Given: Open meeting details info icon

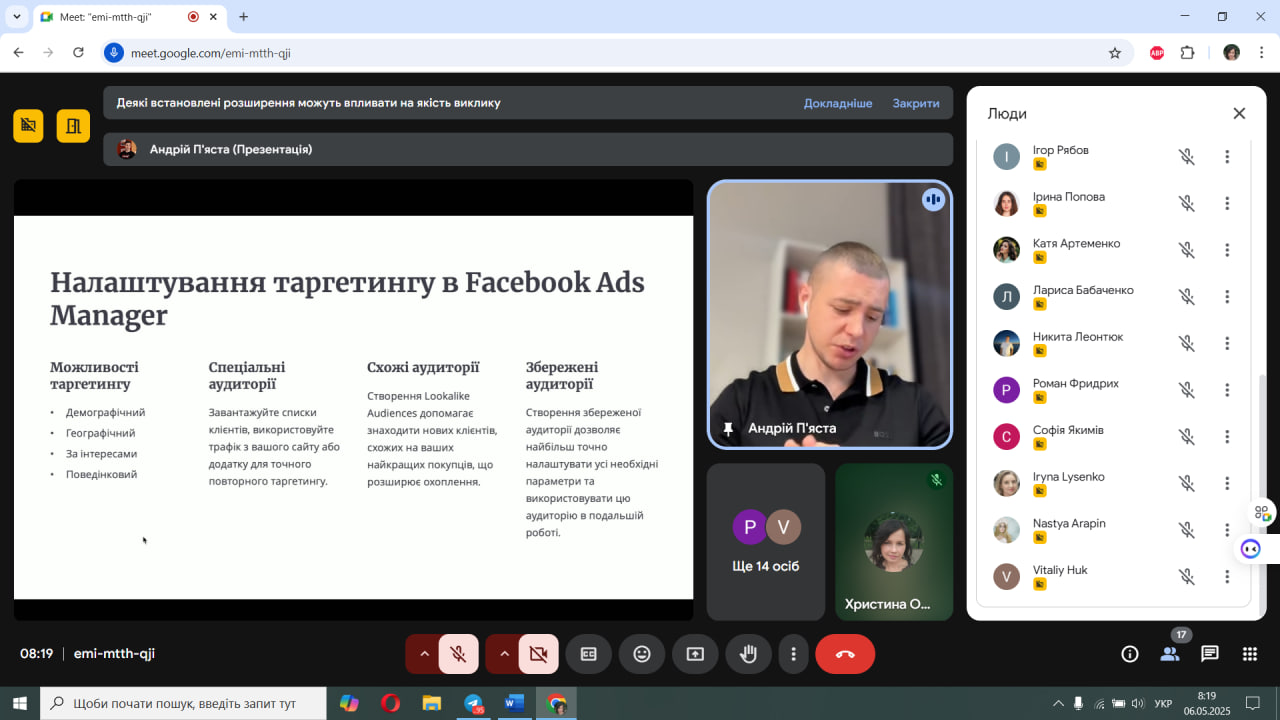Looking at the screenshot, I should click(1130, 654).
